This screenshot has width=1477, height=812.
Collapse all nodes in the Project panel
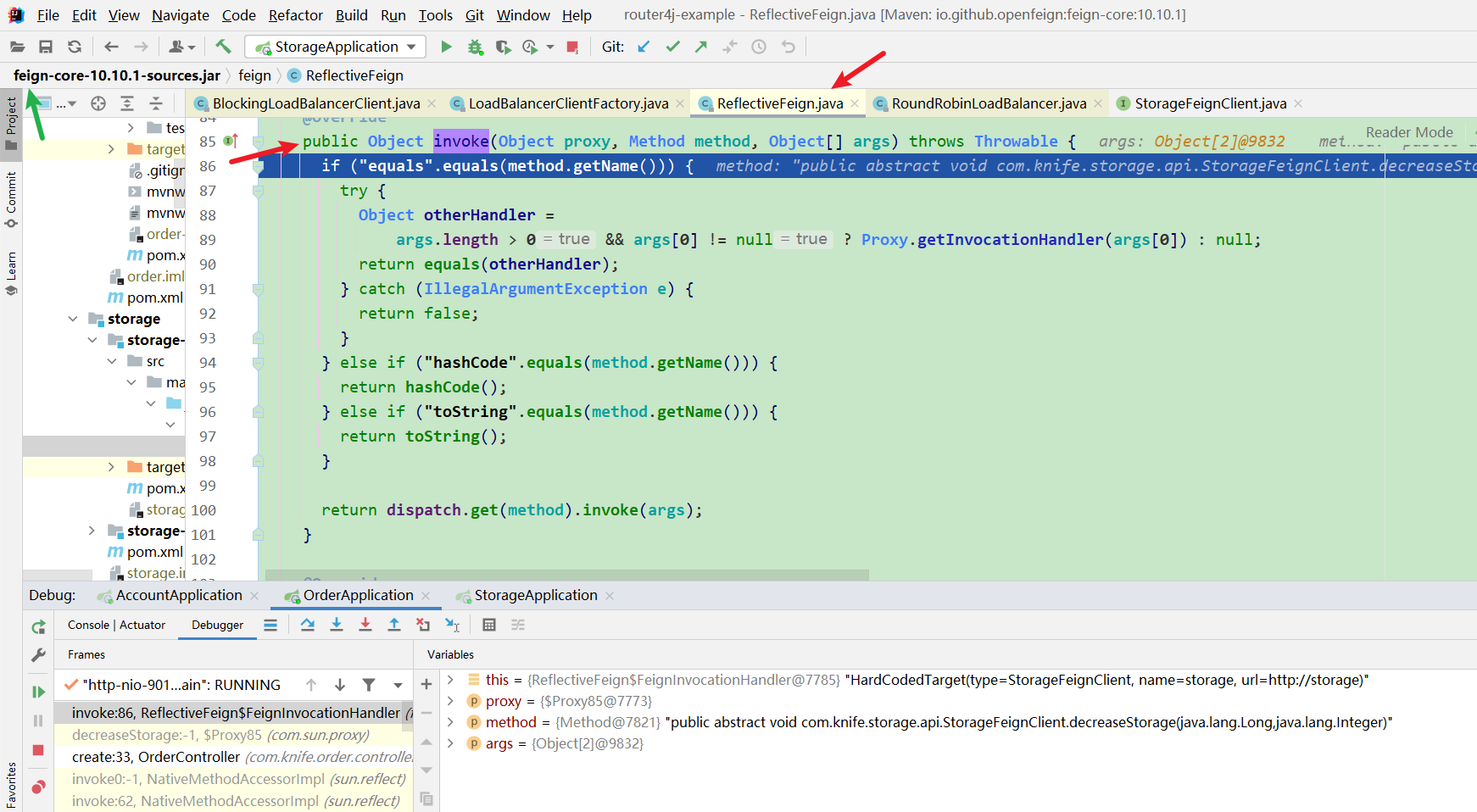click(155, 103)
